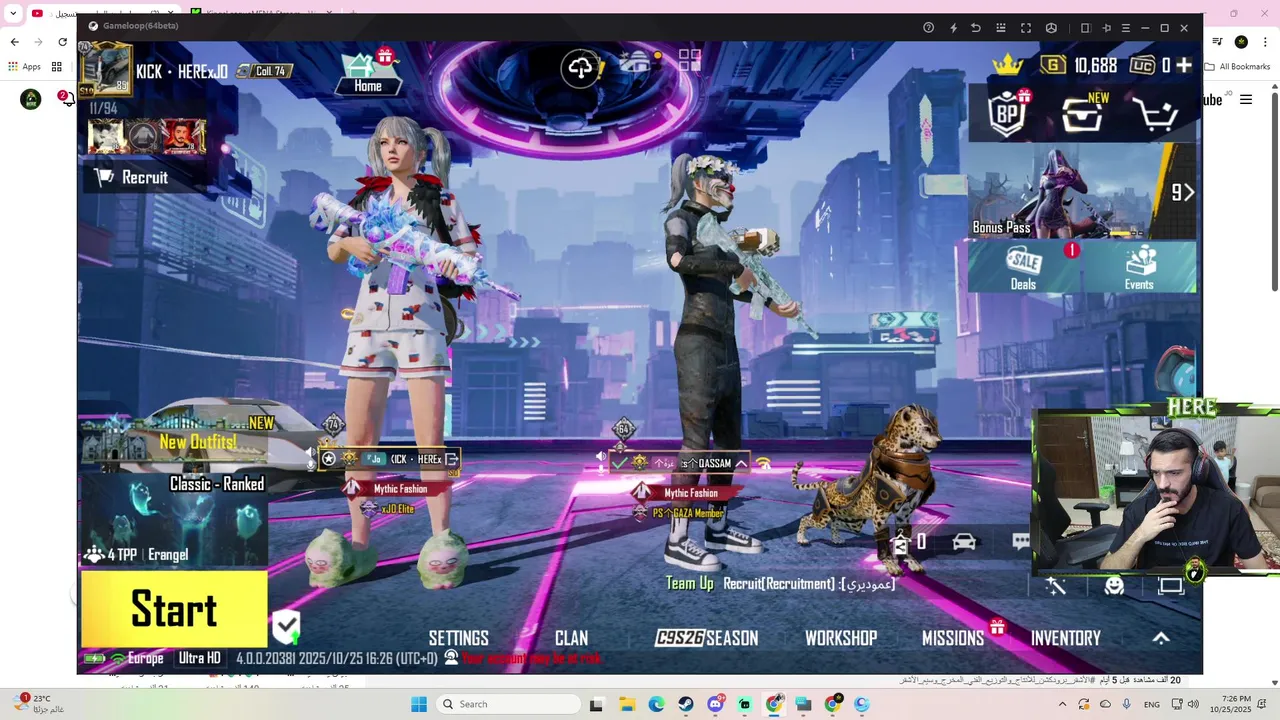Click the yellow Start button
1280x720 pixels.
(174, 609)
